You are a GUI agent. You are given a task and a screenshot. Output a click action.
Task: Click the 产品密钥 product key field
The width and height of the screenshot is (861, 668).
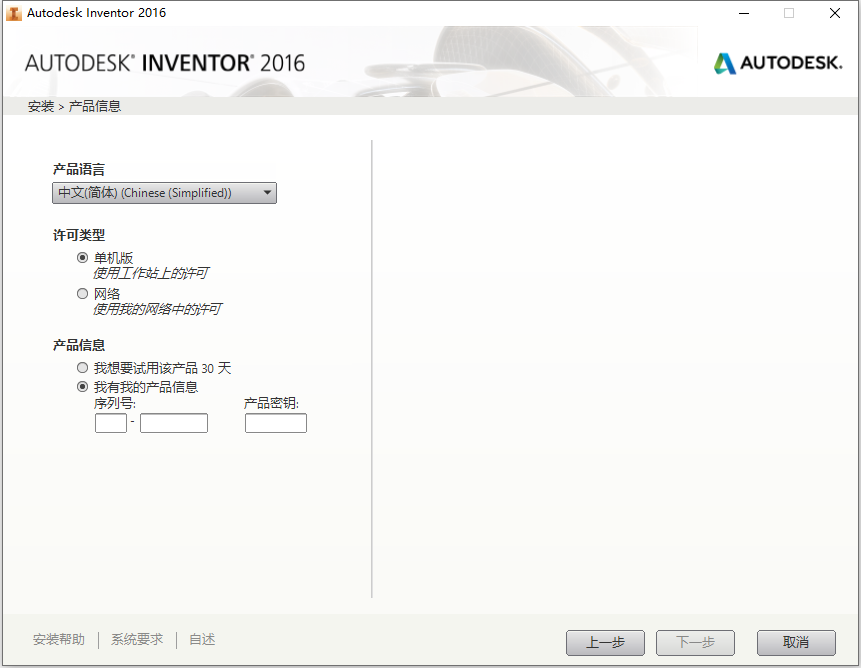276,423
